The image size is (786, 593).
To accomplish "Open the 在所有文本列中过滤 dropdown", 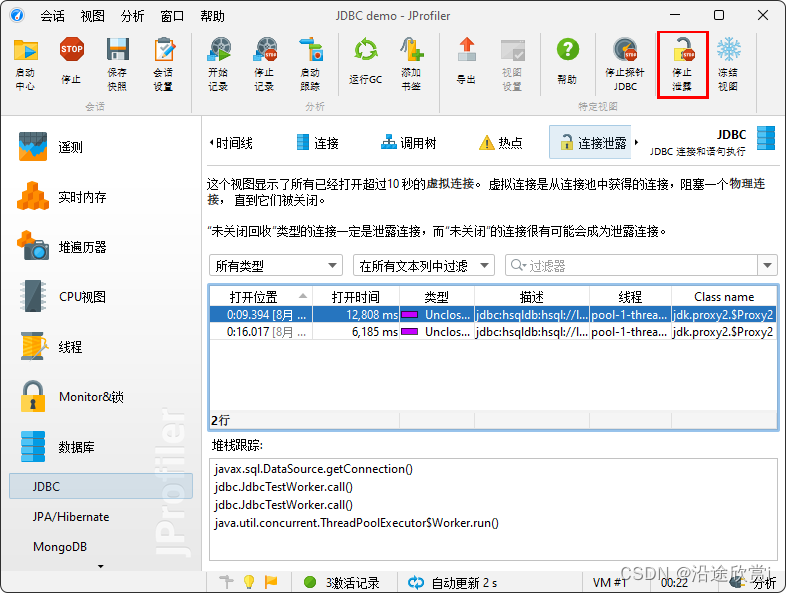I will [424, 266].
